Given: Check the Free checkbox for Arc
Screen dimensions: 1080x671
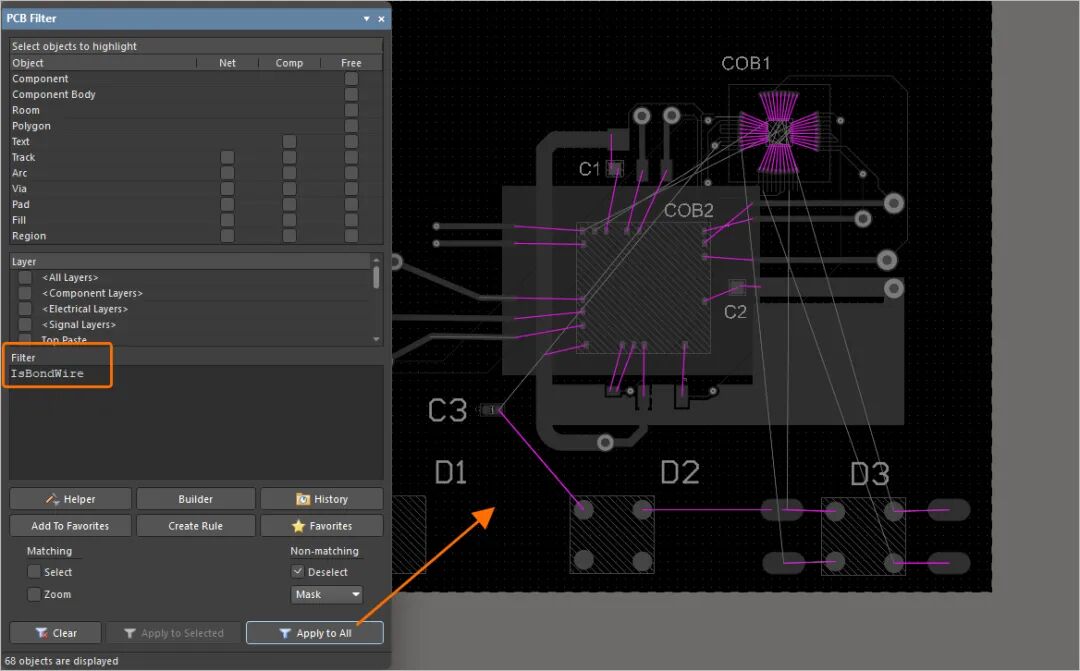Looking at the screenshot, I should [351, 173].
